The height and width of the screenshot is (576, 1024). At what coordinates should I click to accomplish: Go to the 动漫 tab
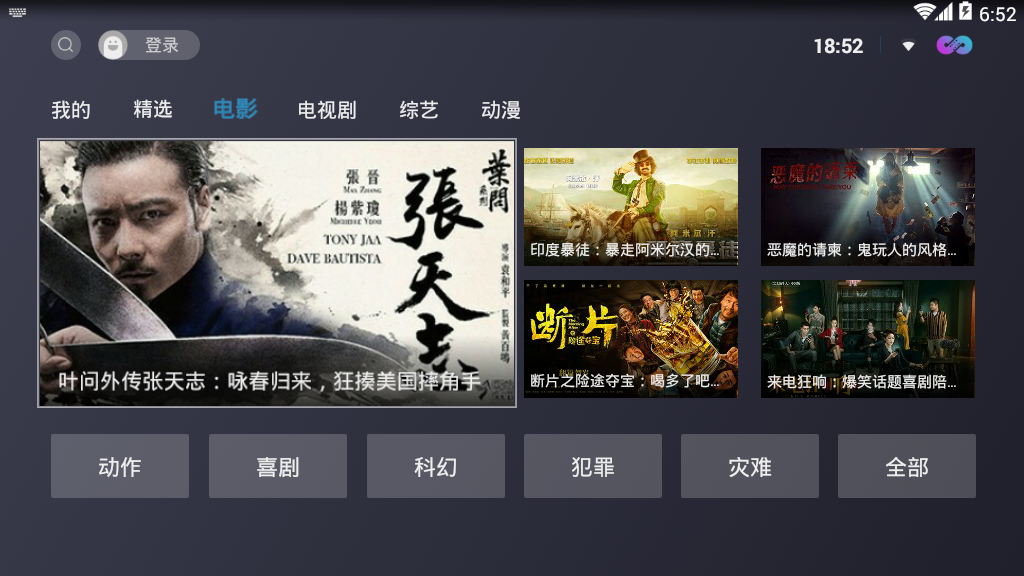tap(501, 110)
